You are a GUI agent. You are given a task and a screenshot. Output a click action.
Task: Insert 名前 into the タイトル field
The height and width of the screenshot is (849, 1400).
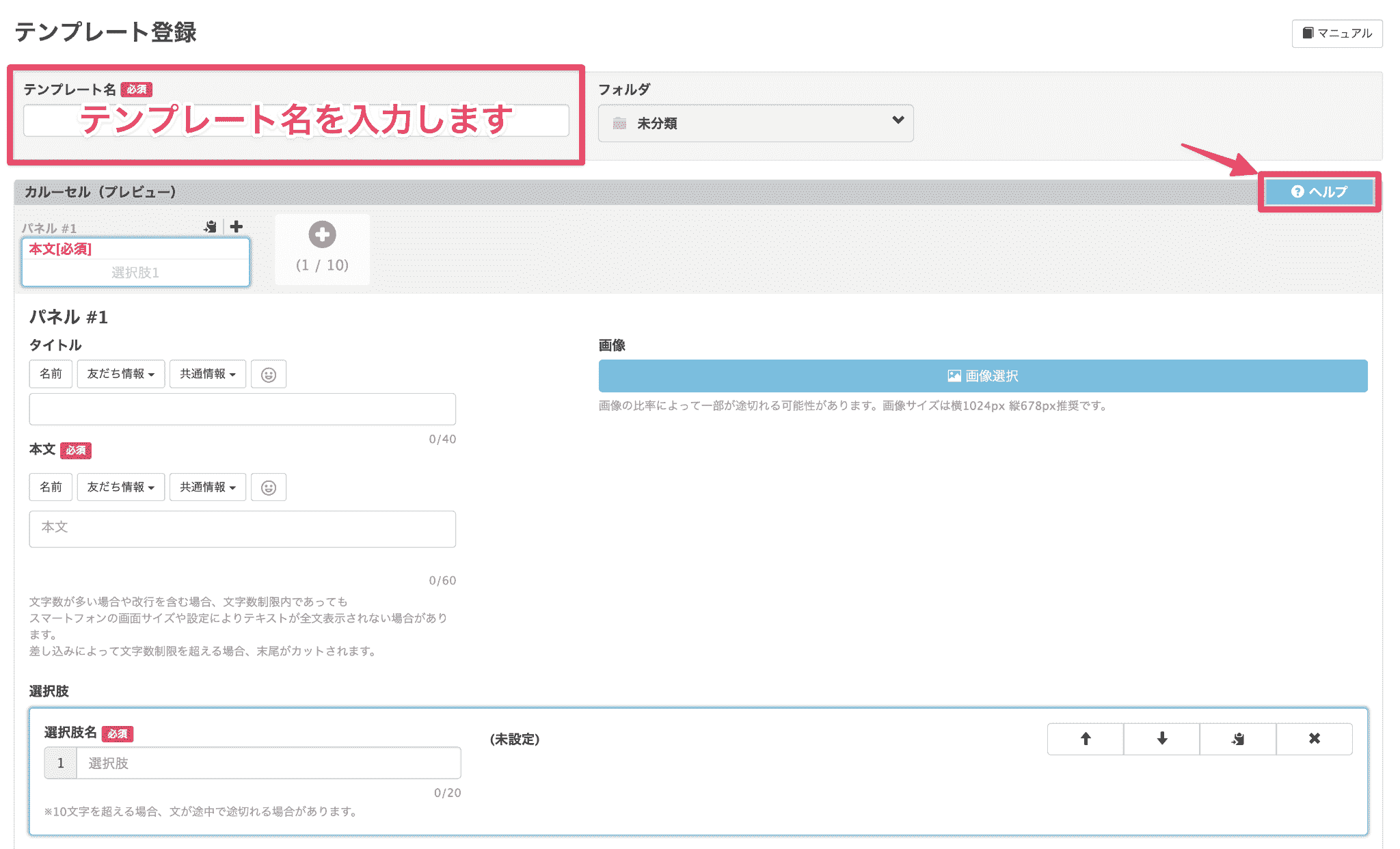coord(51,375)
